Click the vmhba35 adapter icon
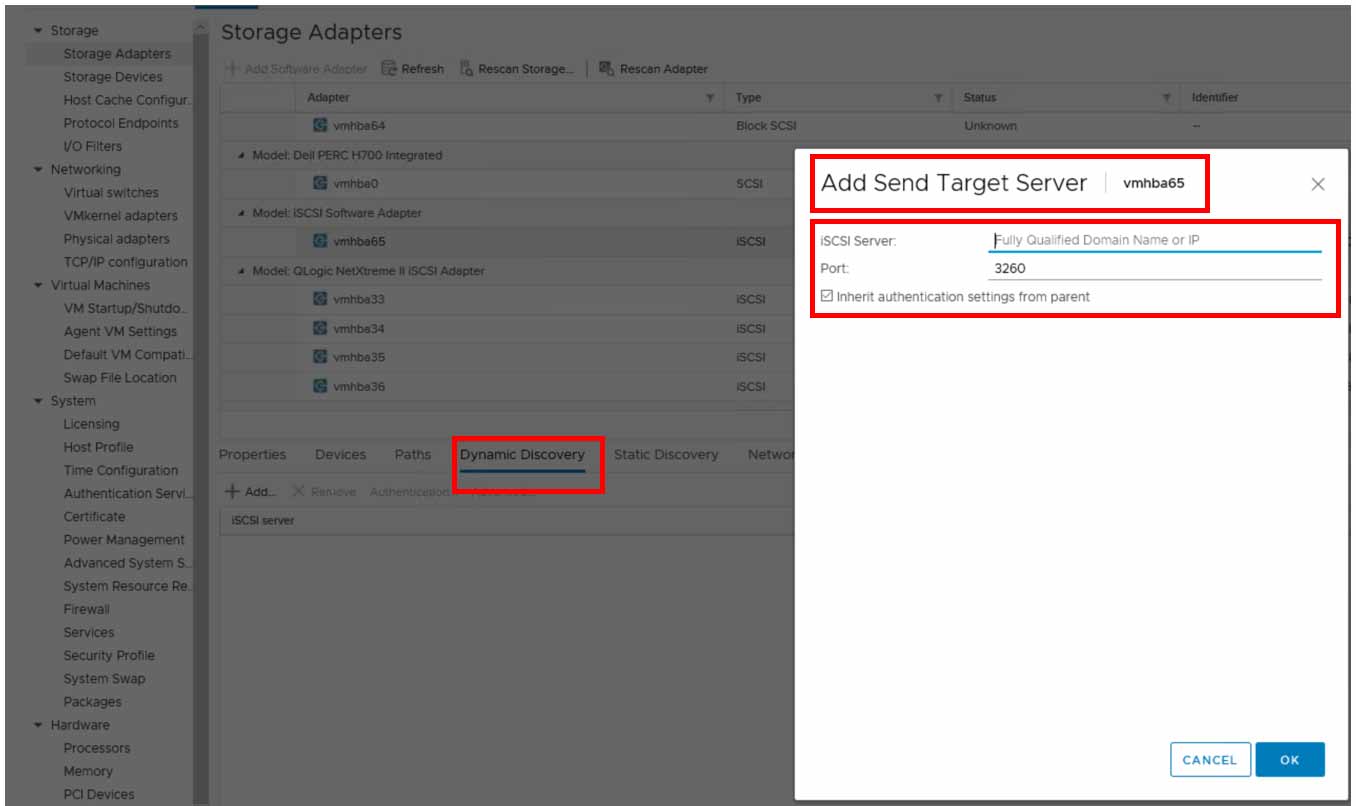The width and height of the screenshot is (1356, 806). point(320,357)
